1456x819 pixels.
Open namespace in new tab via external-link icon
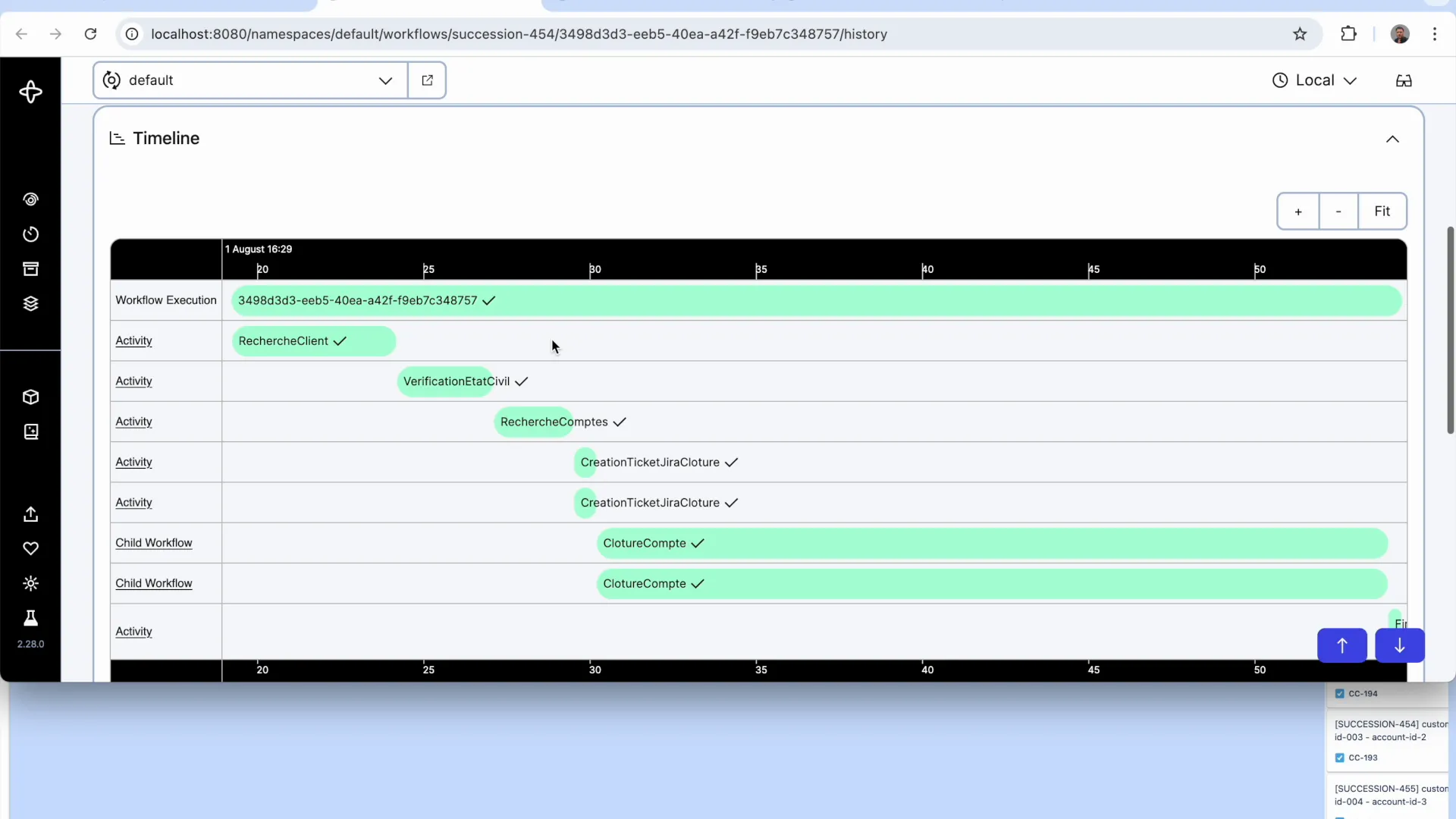pos(427,80)
